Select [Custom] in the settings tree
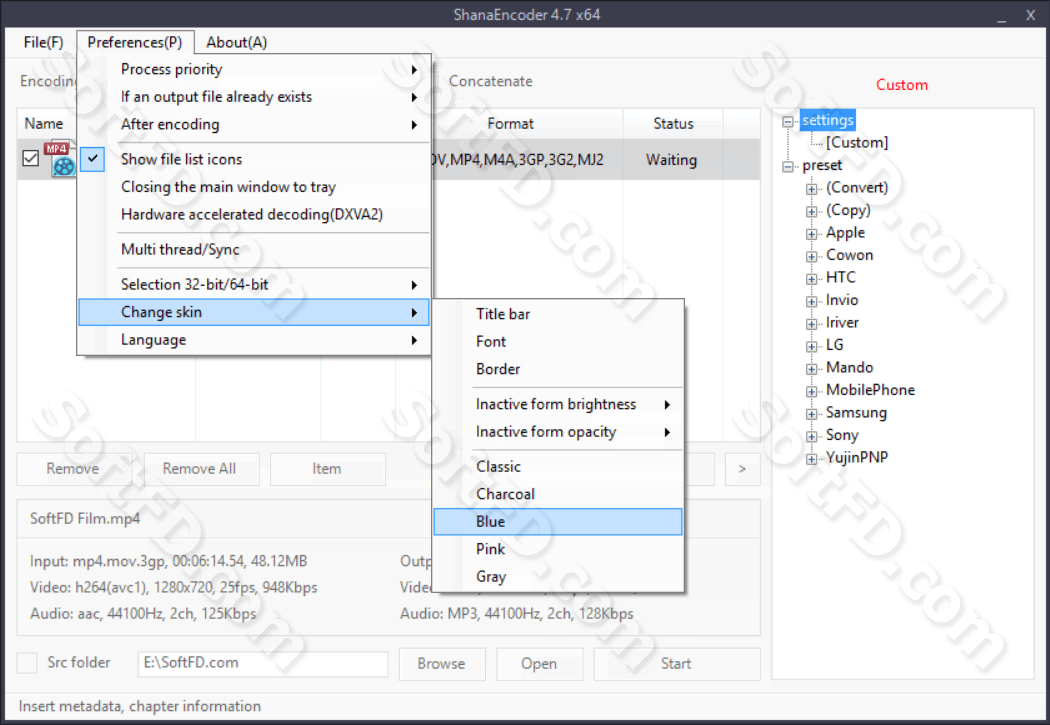1050x725 pixels. coord(856,143)
